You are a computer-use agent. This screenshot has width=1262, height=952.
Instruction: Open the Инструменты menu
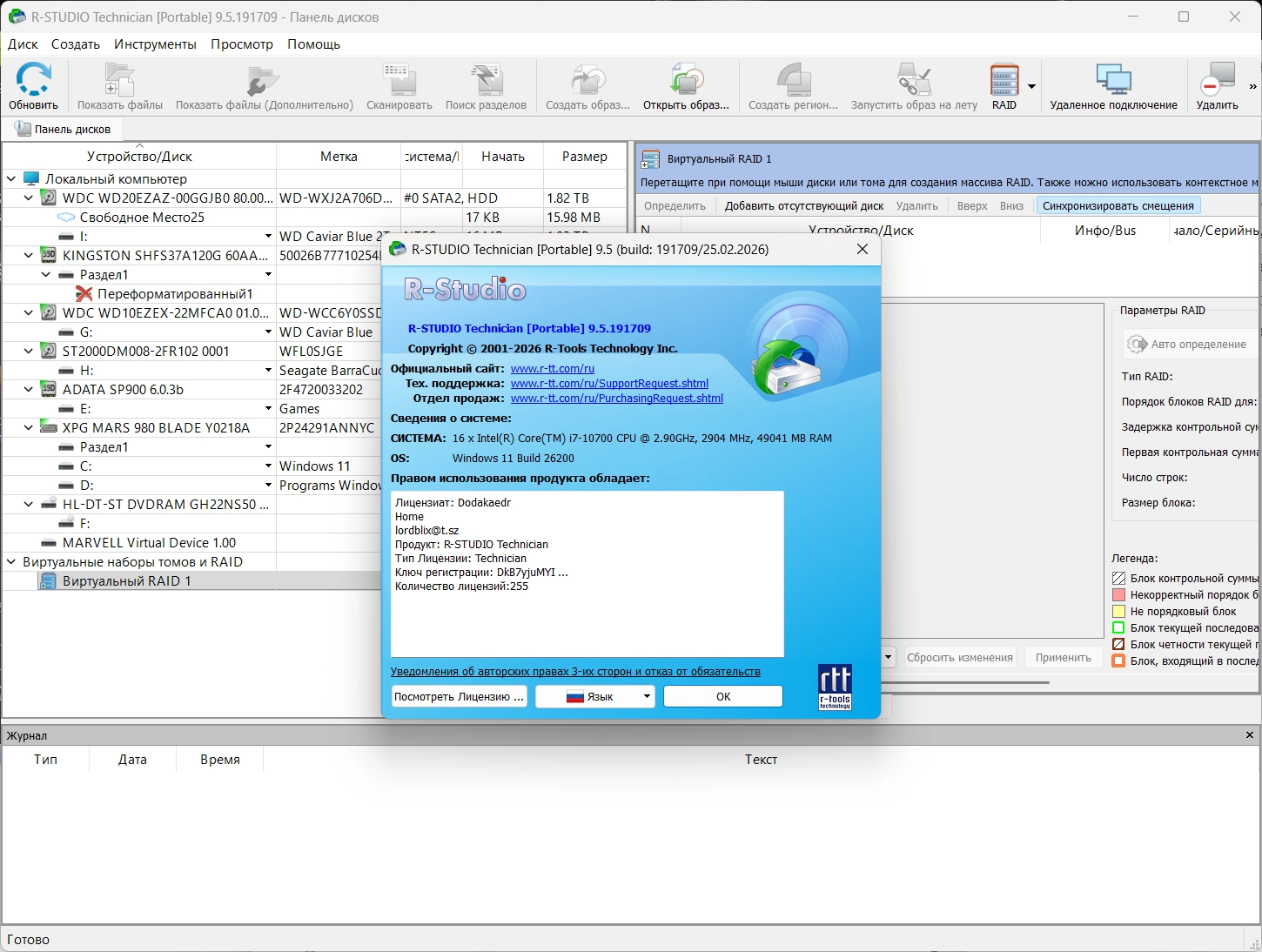155,44
